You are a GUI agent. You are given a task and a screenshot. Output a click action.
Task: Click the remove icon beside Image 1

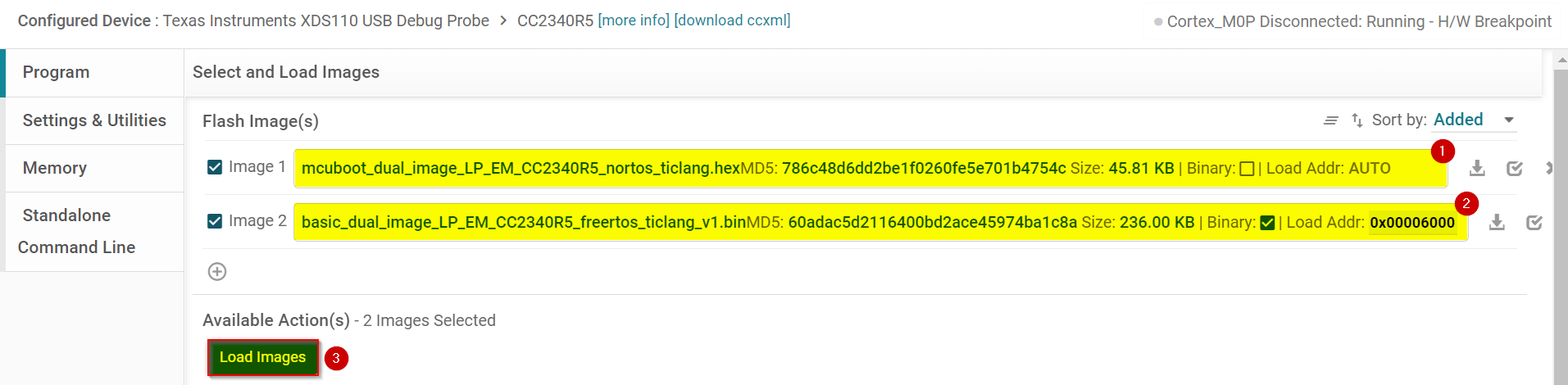1548,168
